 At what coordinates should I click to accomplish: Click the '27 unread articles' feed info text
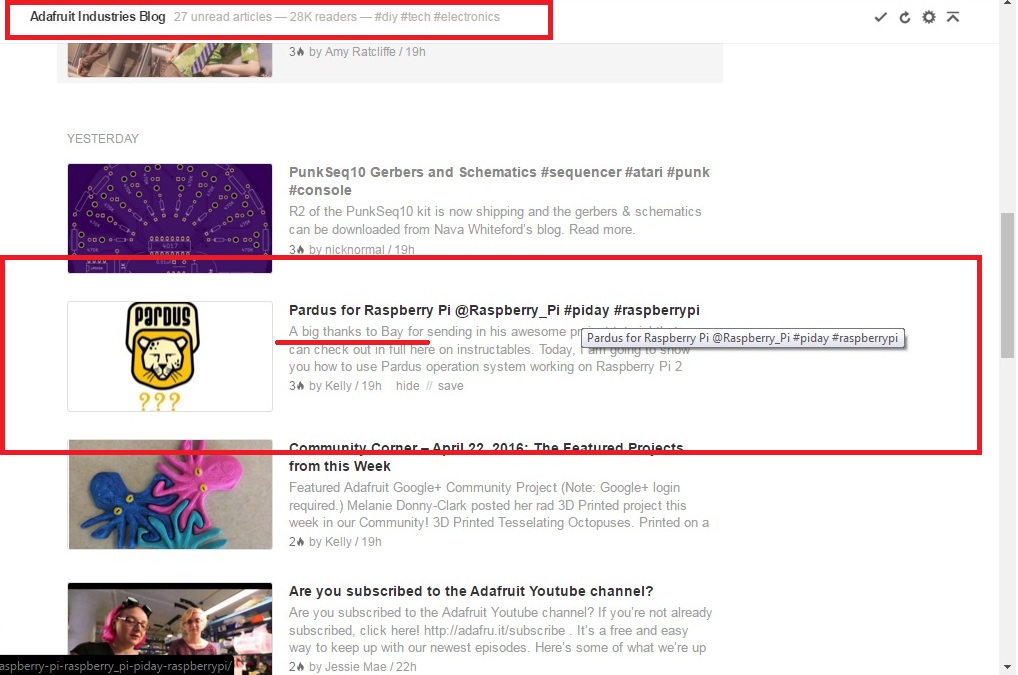(223, 17)
